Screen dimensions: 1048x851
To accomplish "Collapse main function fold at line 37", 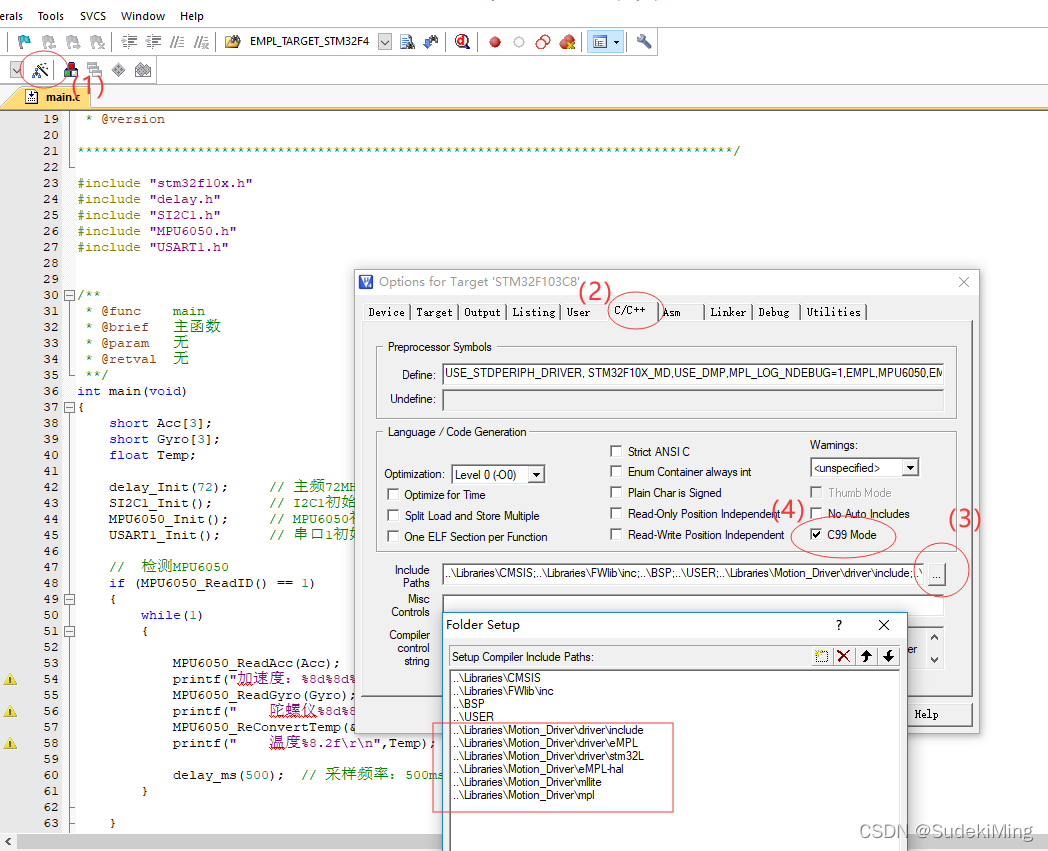I will pos(69,407).
